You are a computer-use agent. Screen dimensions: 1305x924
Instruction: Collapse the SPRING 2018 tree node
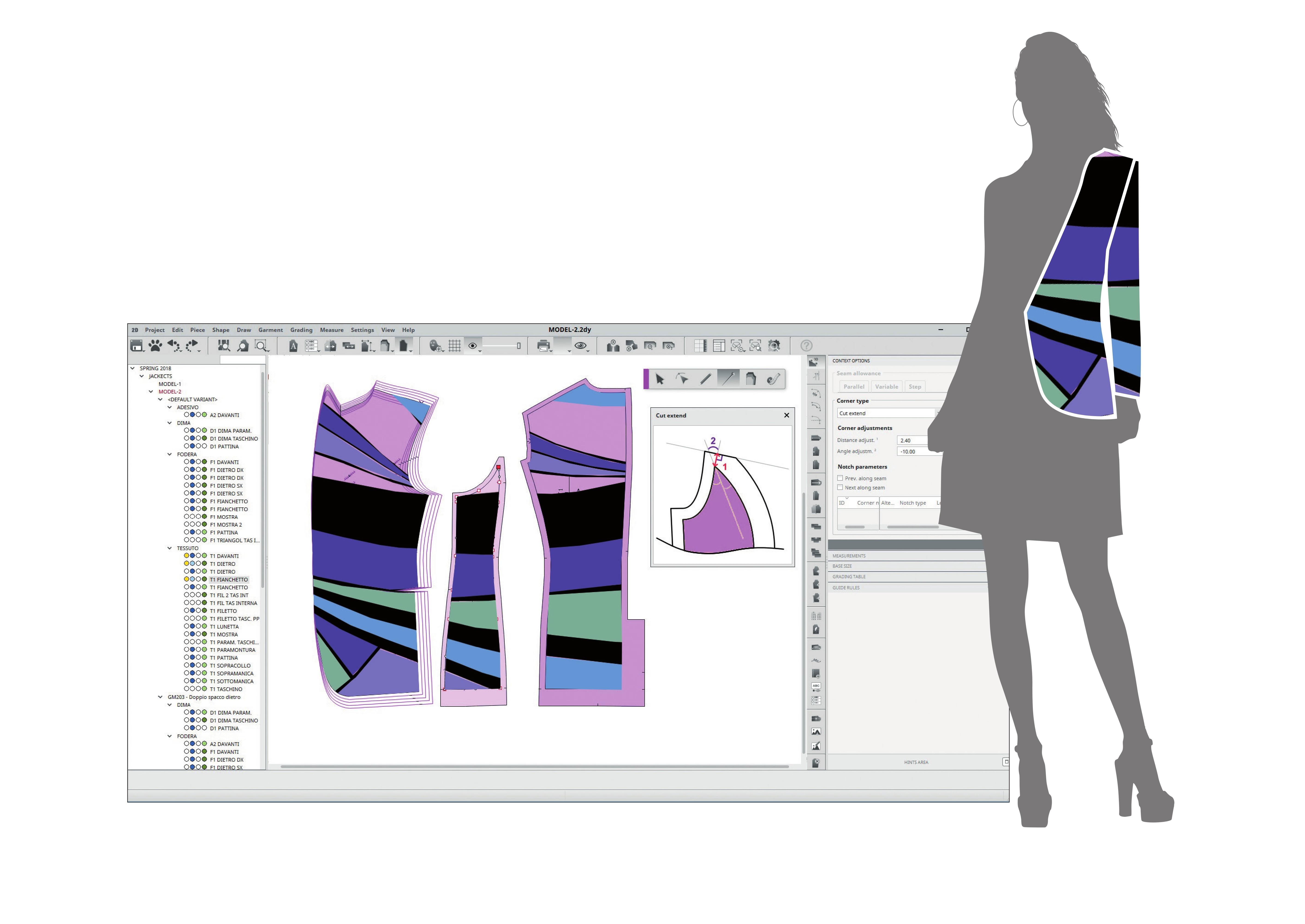133,368
